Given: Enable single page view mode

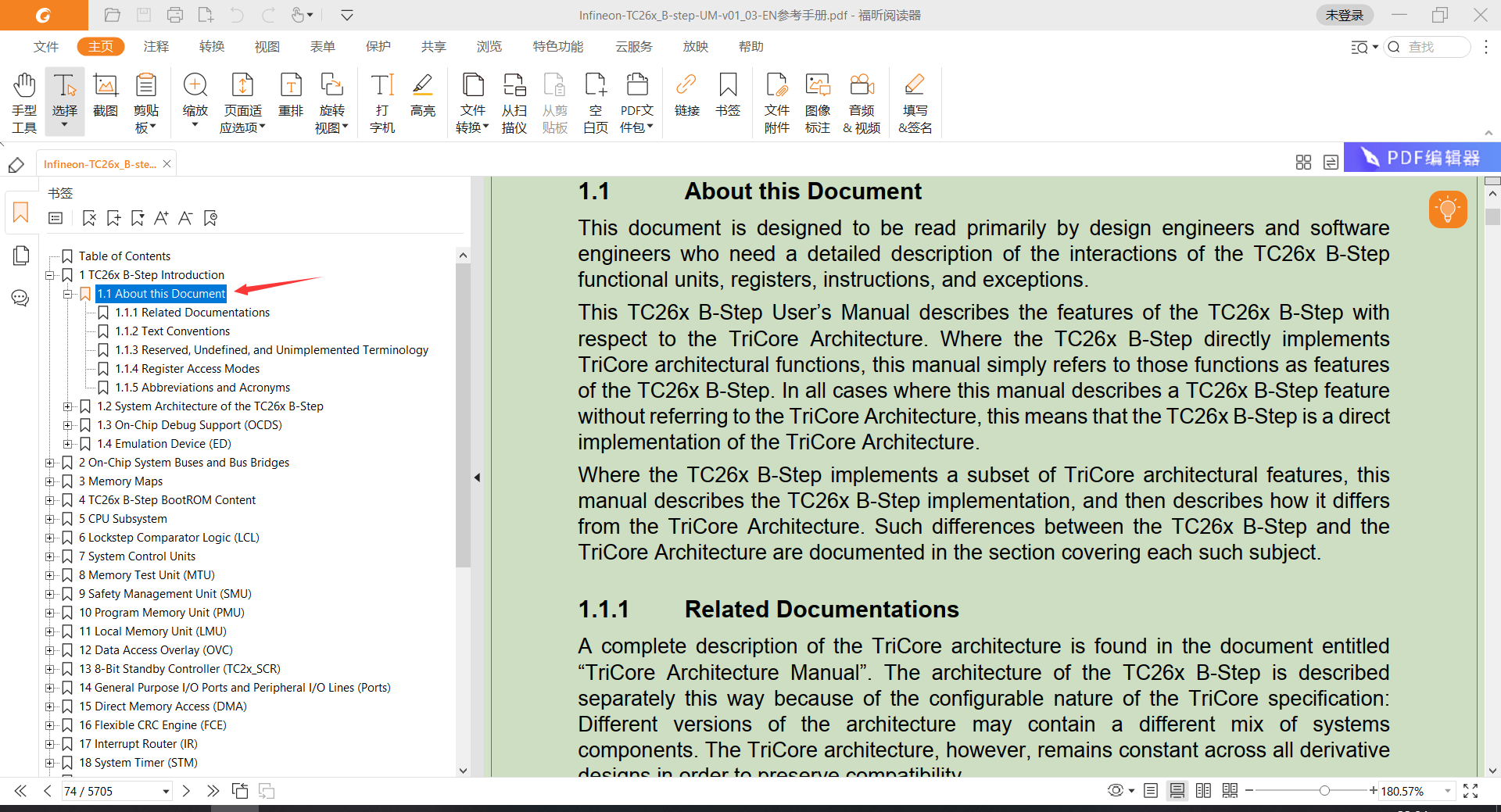Looking at the screenshot, I should click(1151, 791).
